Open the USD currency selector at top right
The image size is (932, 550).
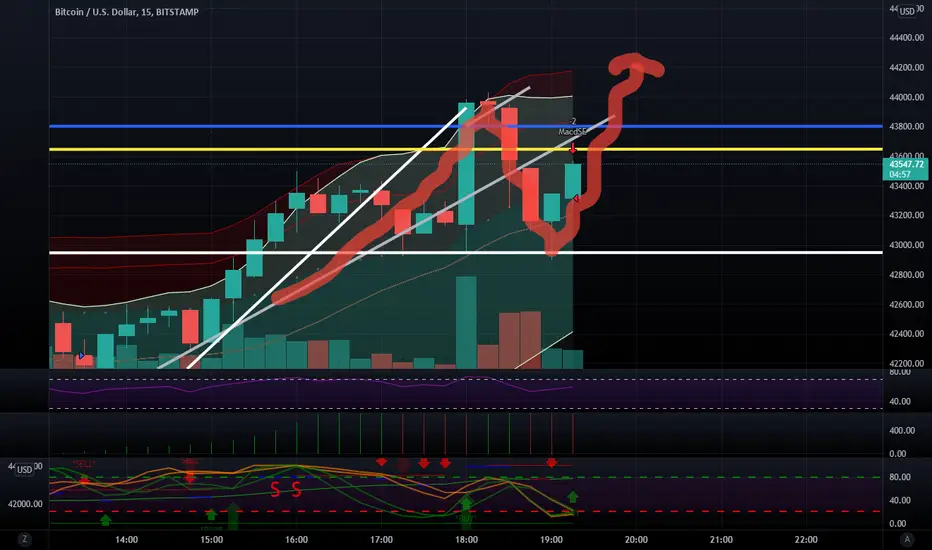click(907, 11)
